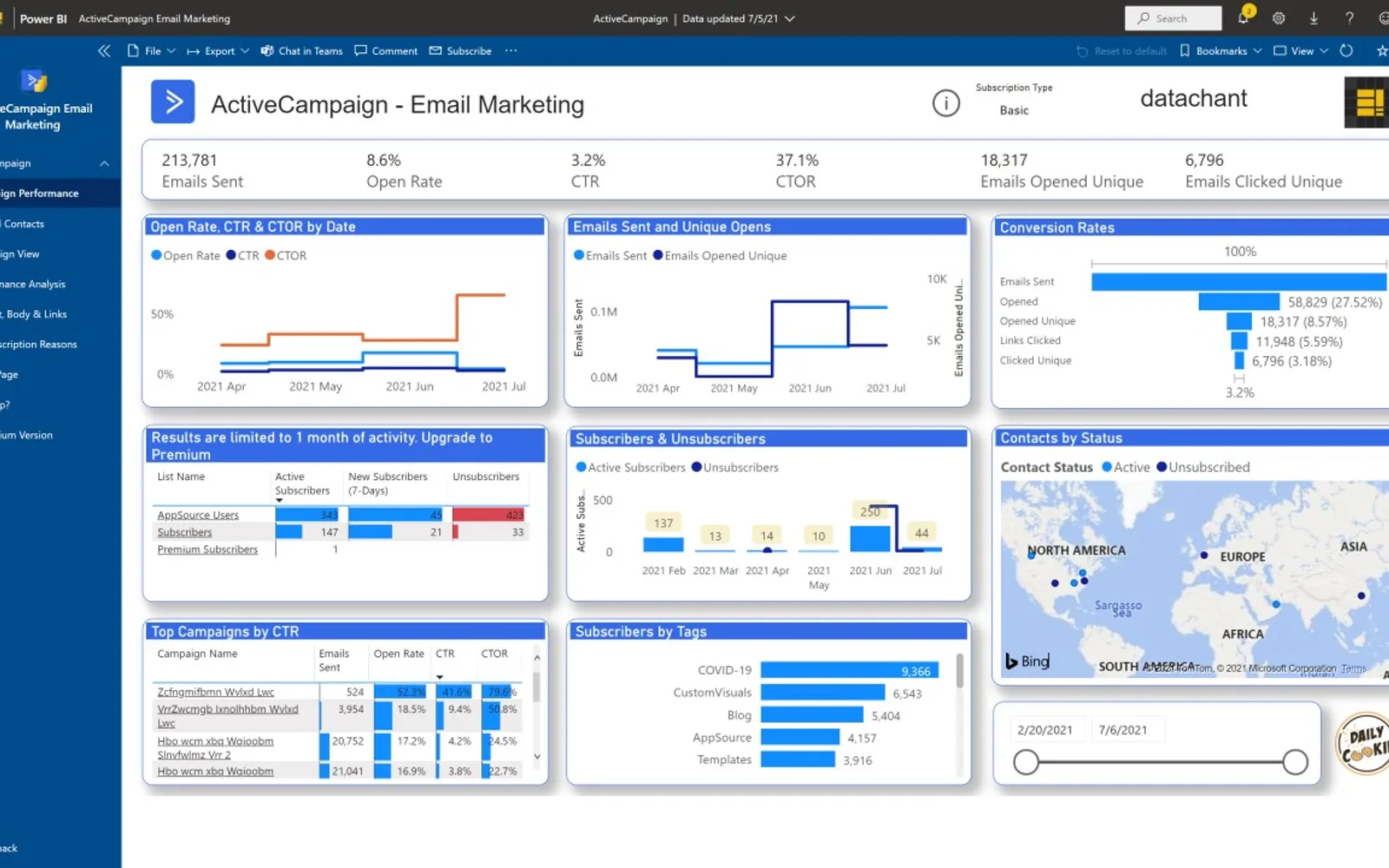Click the download arrow icon in header
Viewport: 1389px width, 868px height.
(1313, 18)
